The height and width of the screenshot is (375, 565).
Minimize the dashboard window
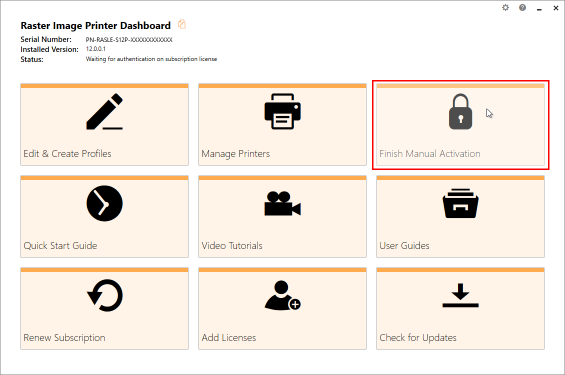pos(539,8)
